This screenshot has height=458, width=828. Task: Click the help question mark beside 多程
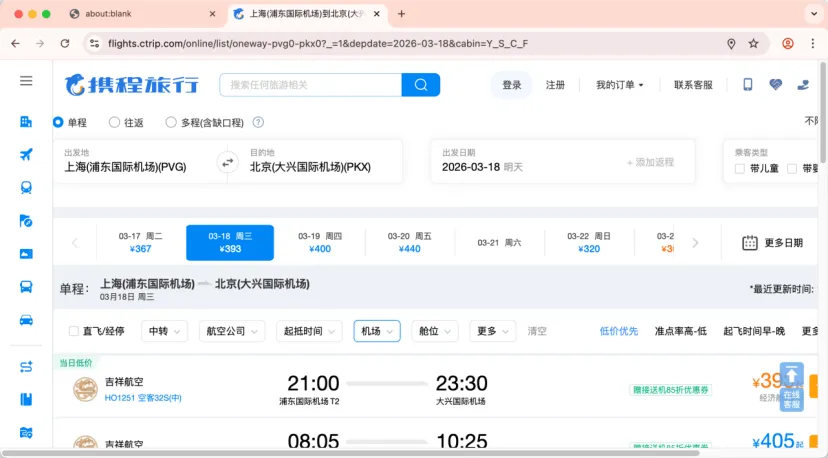pos(258,123)
